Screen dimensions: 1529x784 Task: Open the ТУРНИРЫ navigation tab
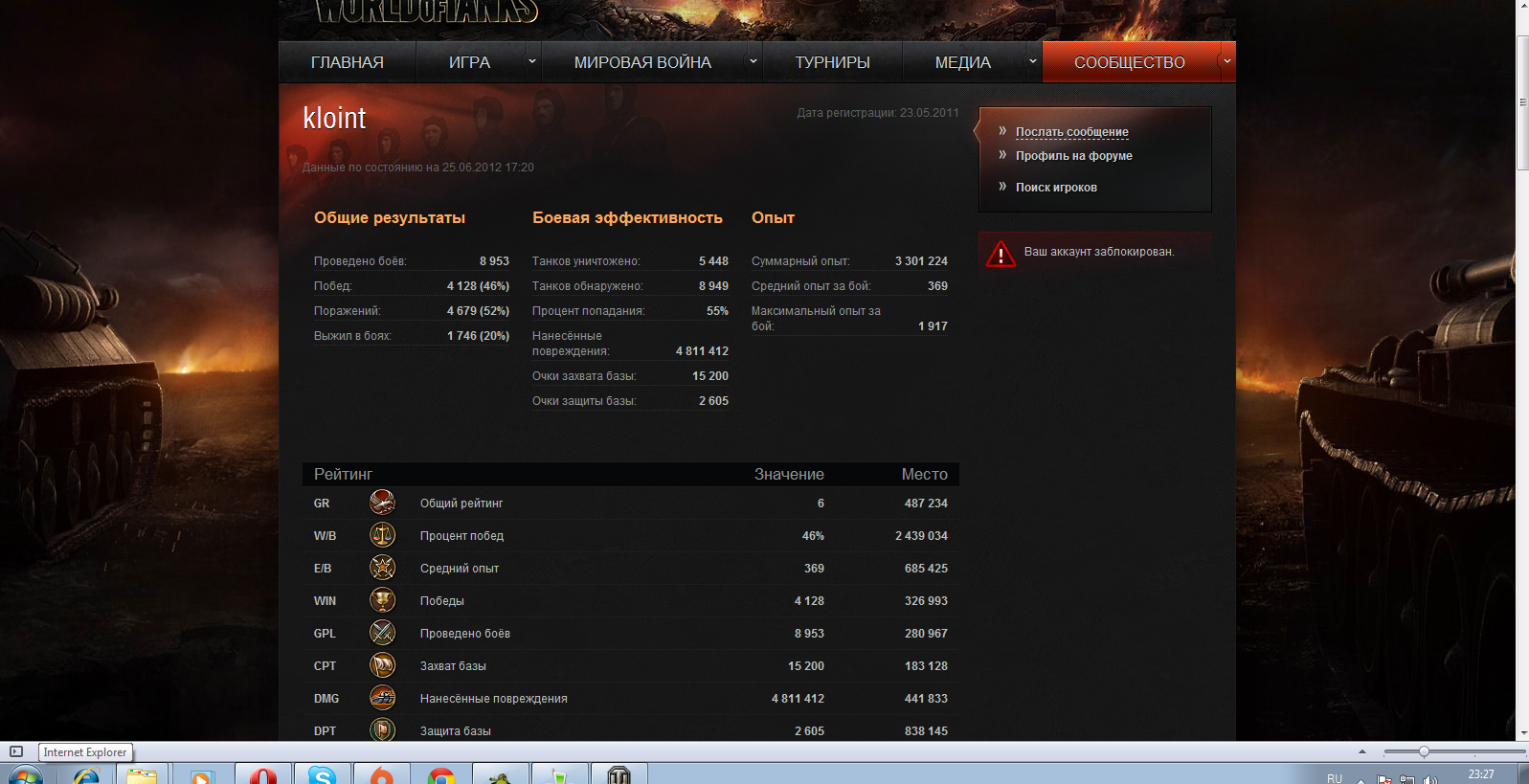click(x=832, y=62)
